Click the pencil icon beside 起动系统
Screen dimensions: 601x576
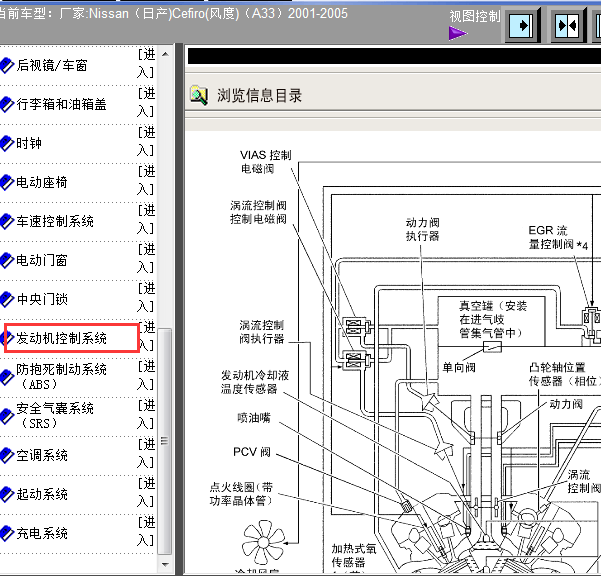point(7,495)
